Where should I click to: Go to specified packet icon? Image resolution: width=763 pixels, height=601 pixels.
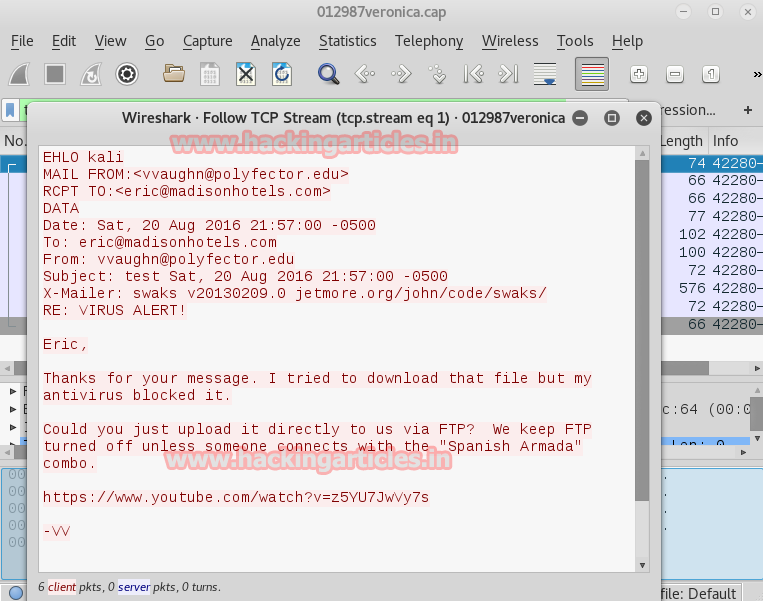tap(437, 74)
